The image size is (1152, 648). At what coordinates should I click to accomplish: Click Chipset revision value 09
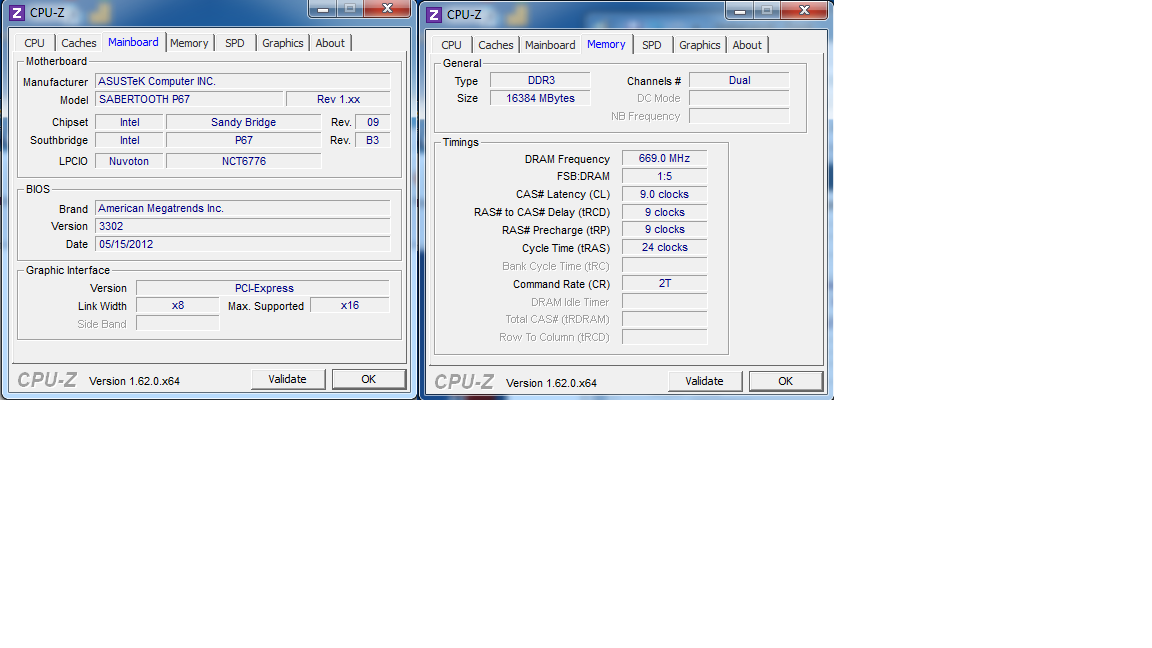pos(372,123)
